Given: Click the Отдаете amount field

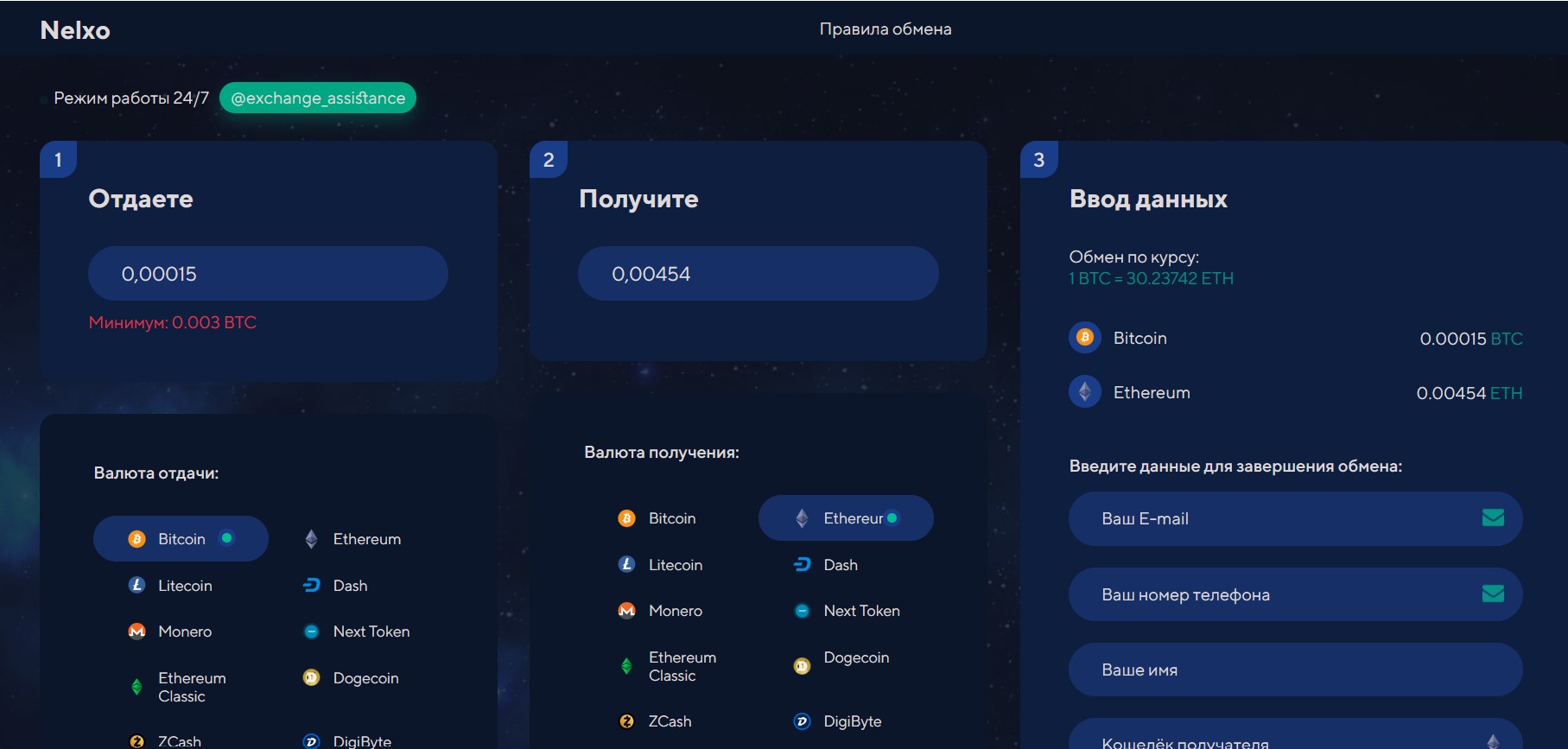Looking at the screenshot, I should click(268, 274).
